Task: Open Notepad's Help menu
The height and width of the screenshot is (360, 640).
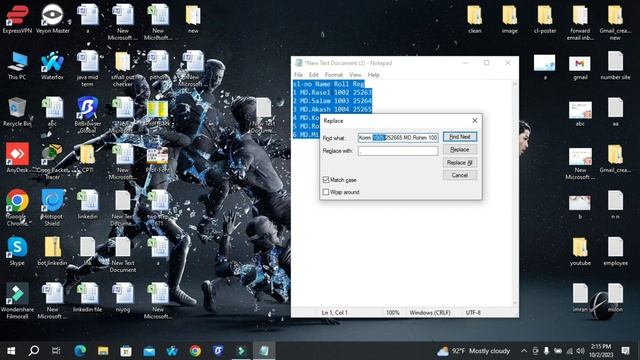Action: click(x=373, y=75)
